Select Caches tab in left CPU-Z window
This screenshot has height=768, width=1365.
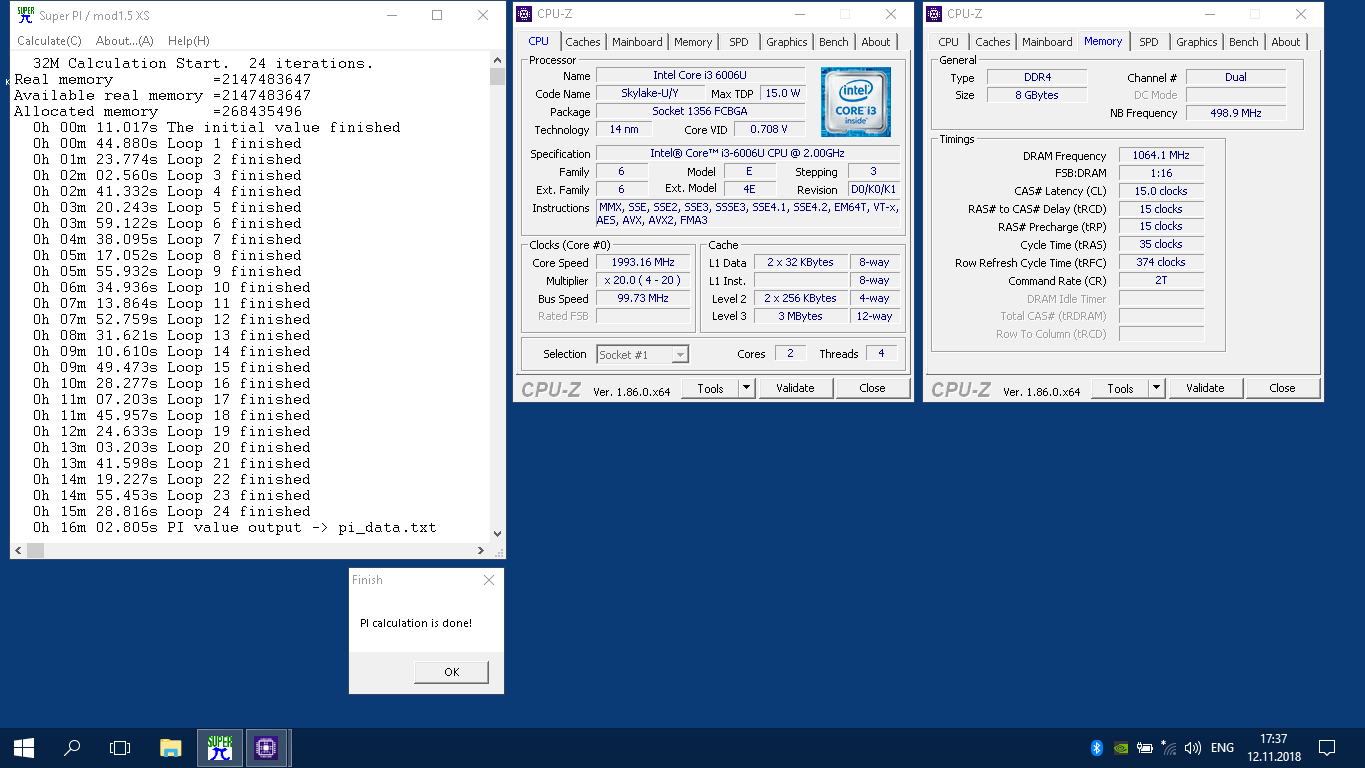(582, 42)
